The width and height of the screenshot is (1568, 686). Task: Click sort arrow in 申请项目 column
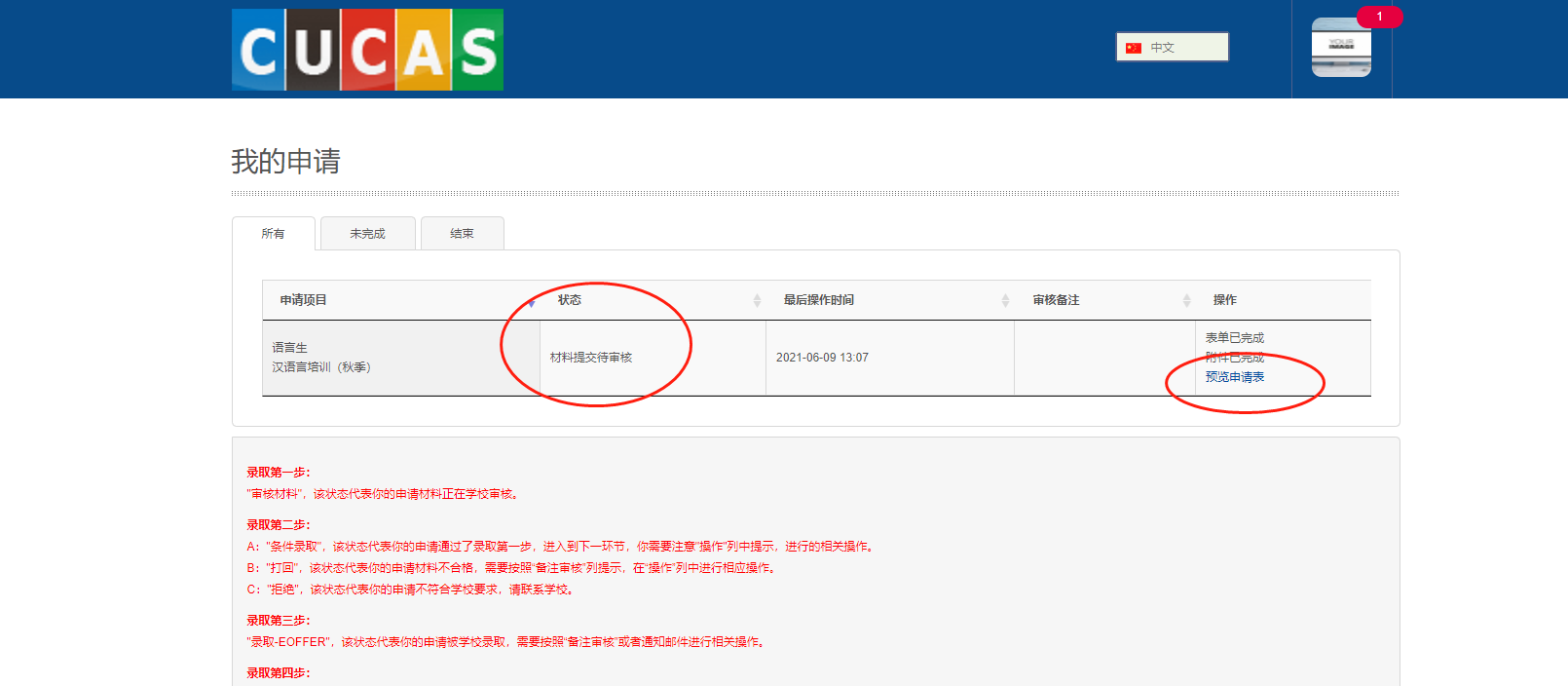pyautogui.click(x=532, y=301)
